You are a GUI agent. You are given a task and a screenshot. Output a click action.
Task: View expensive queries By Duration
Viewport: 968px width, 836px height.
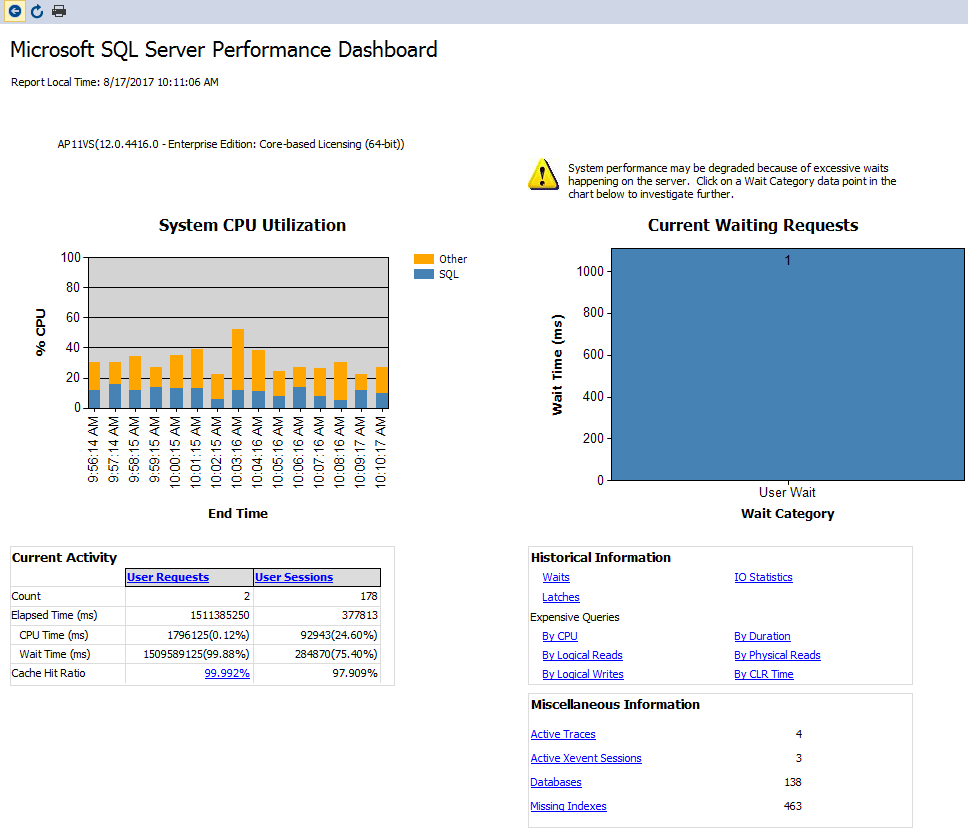pyautogui.click(x=762, y=636)
